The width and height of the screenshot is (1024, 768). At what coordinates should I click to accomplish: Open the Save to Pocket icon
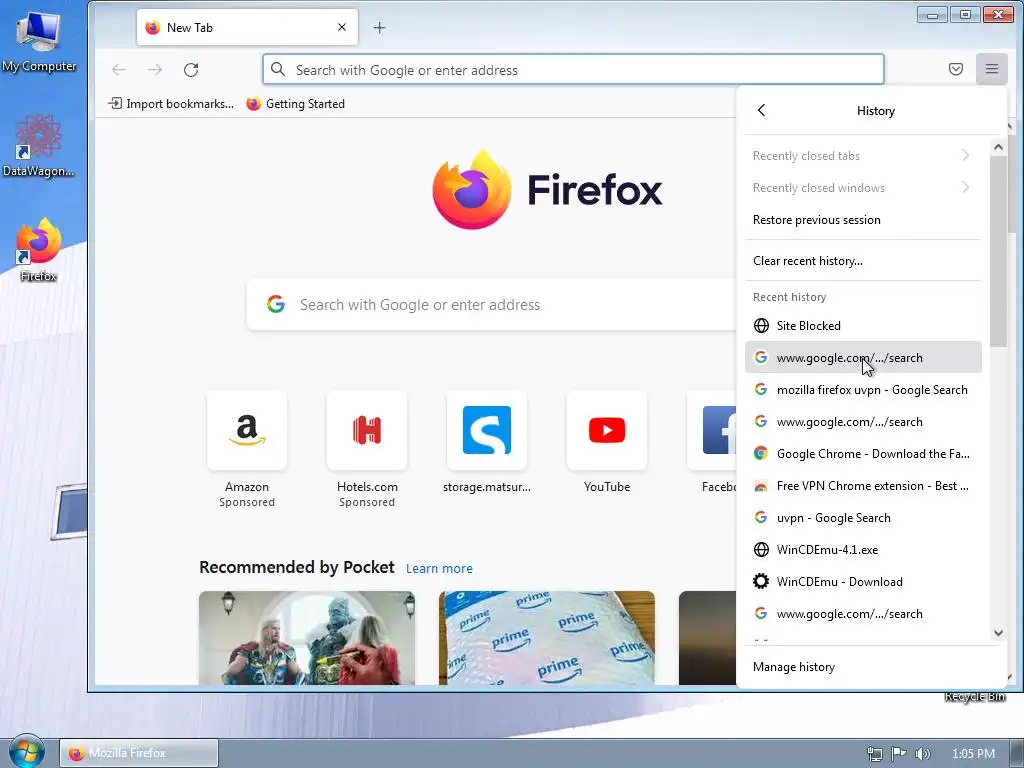(955, 69)
